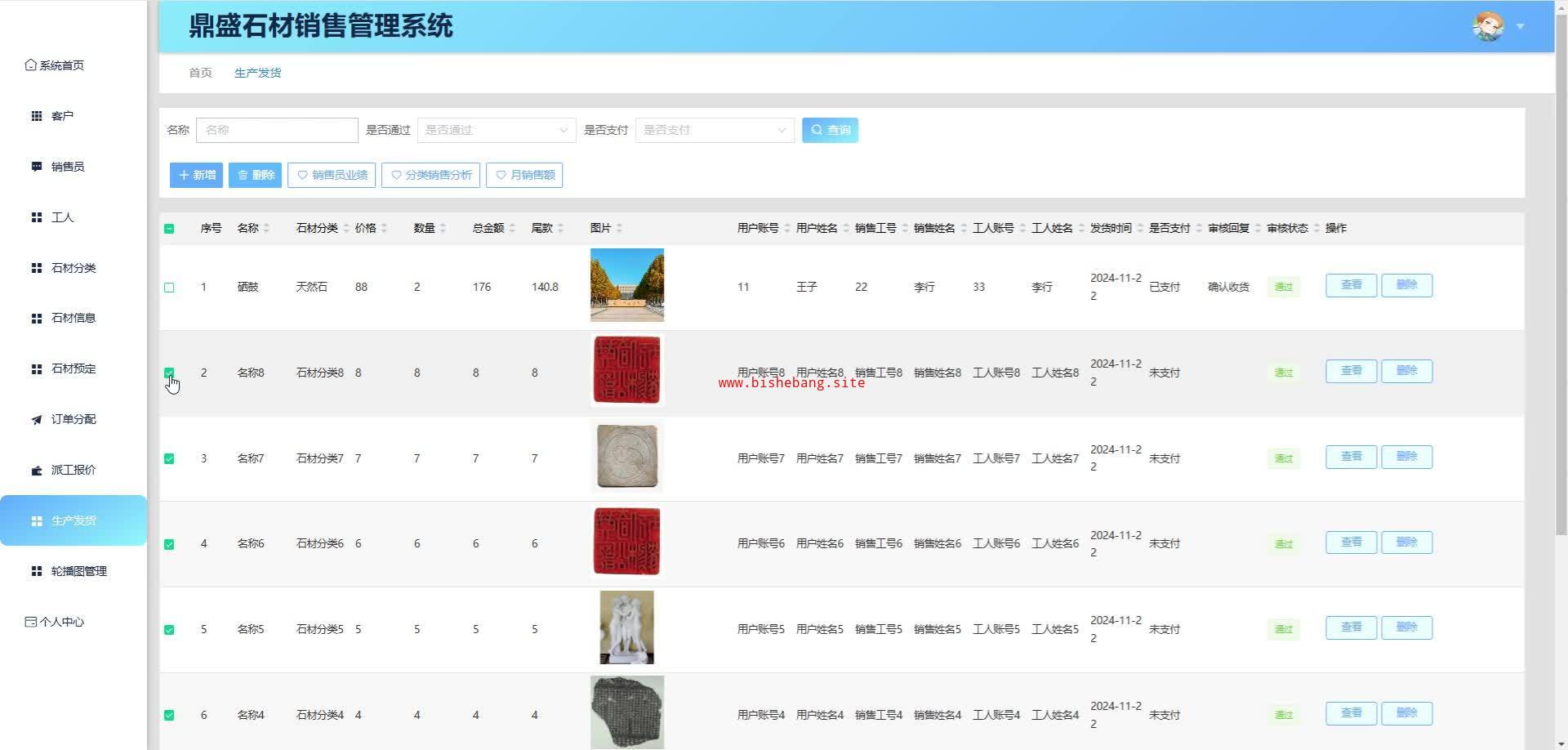Click the 个人中心 sidebar icon
Screen dimensions: 1568x750
click(30, 622)
